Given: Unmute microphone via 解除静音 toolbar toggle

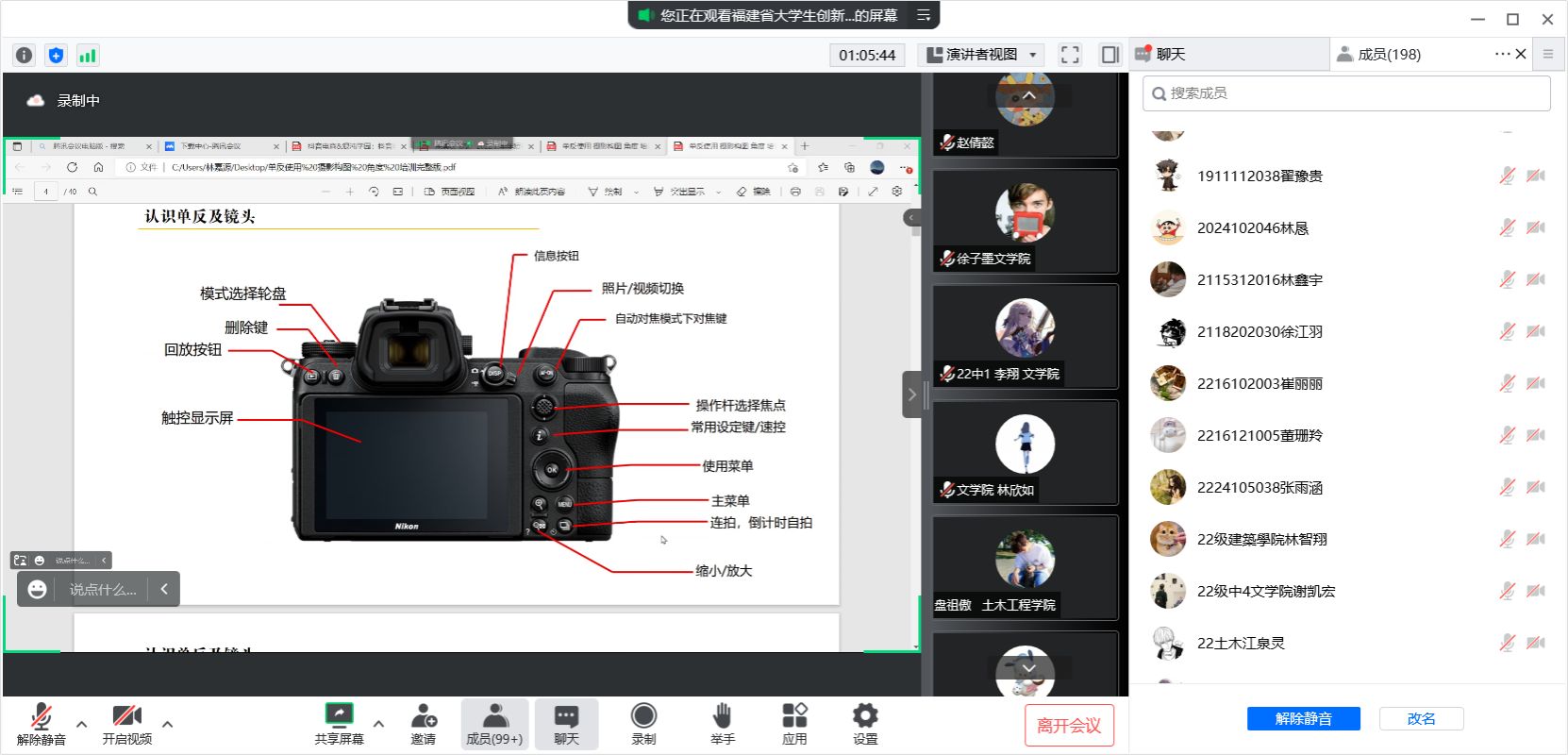Looking at the screenshot, I should tap(41, 724).
